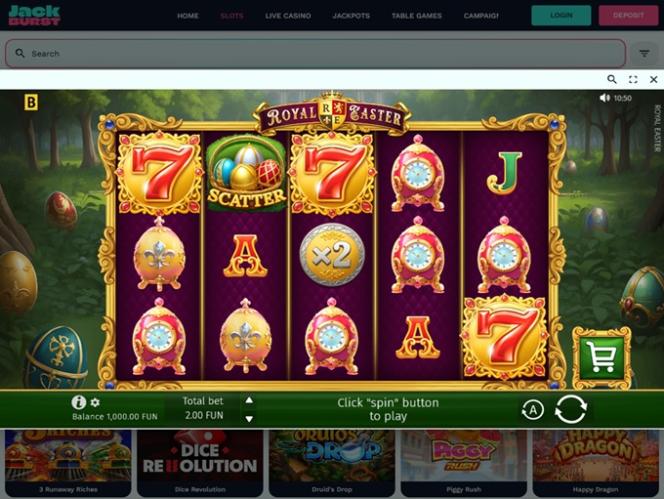
Task: Open the game info icon
Action: (79, 402)
